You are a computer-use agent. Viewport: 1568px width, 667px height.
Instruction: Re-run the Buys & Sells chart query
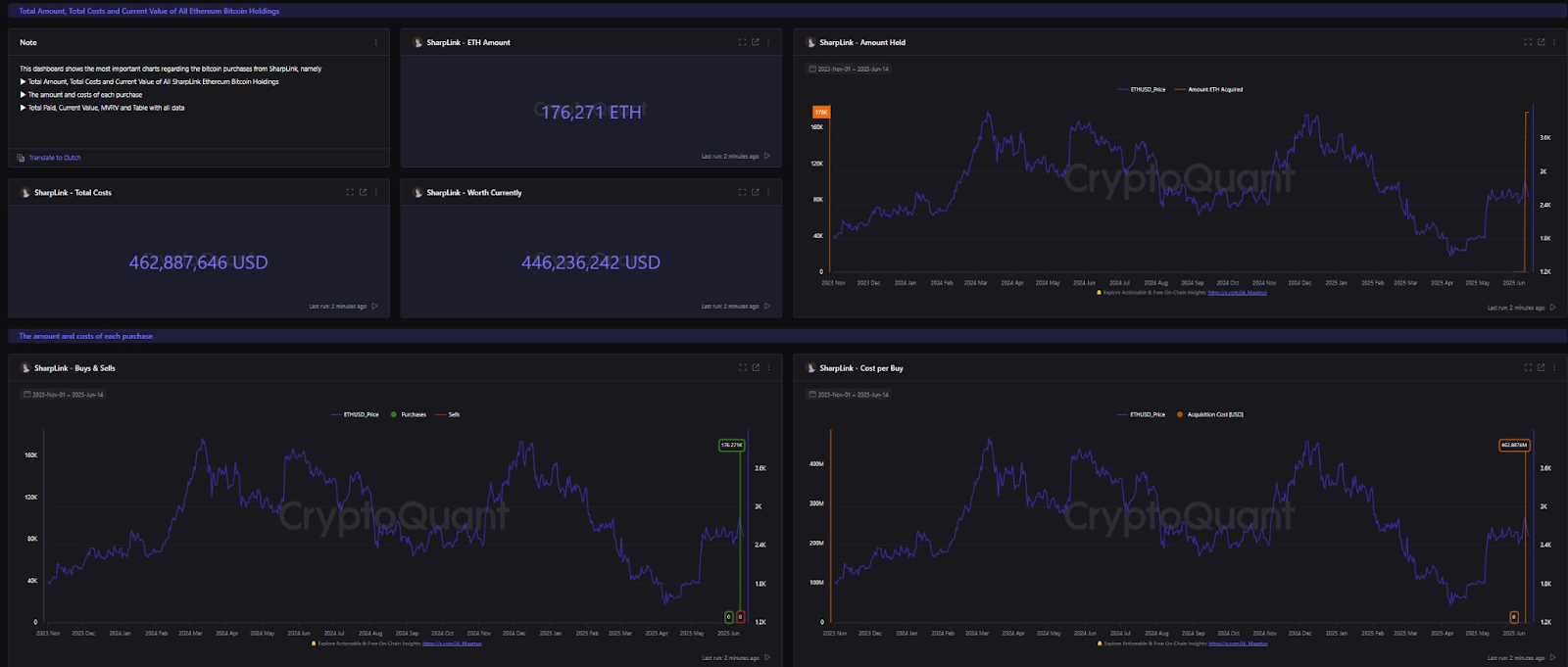click(x=767, y=657)
